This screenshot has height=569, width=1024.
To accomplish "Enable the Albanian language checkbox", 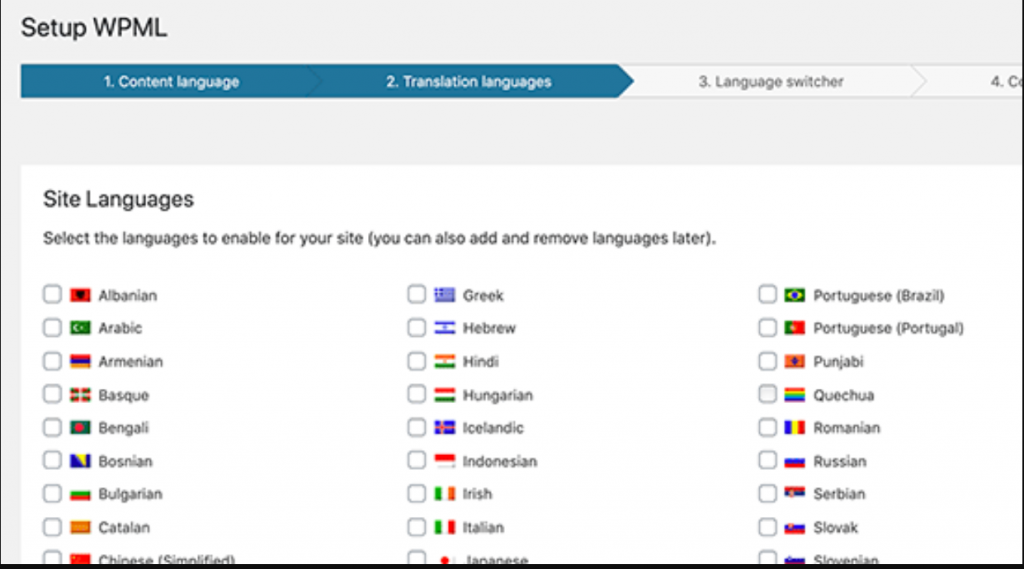I will [52, 294].
